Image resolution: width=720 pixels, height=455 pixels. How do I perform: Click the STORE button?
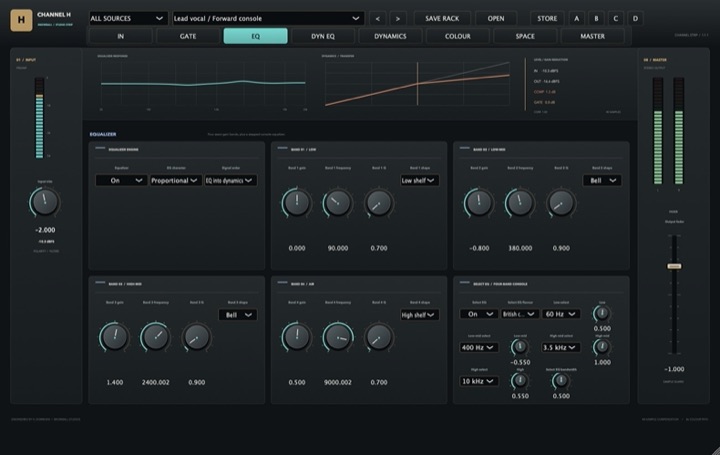547,19
